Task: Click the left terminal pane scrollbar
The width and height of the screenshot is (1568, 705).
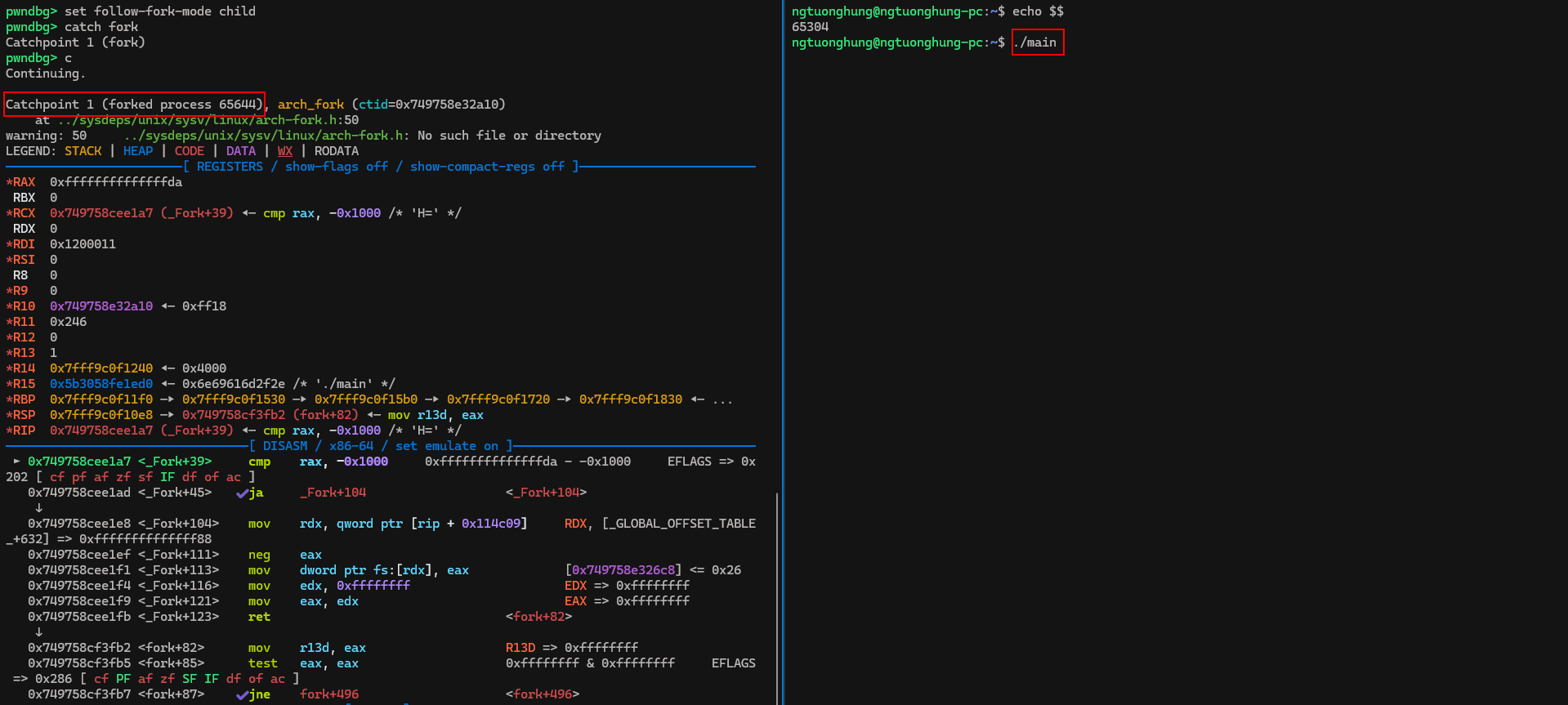Action: [776, 596]
